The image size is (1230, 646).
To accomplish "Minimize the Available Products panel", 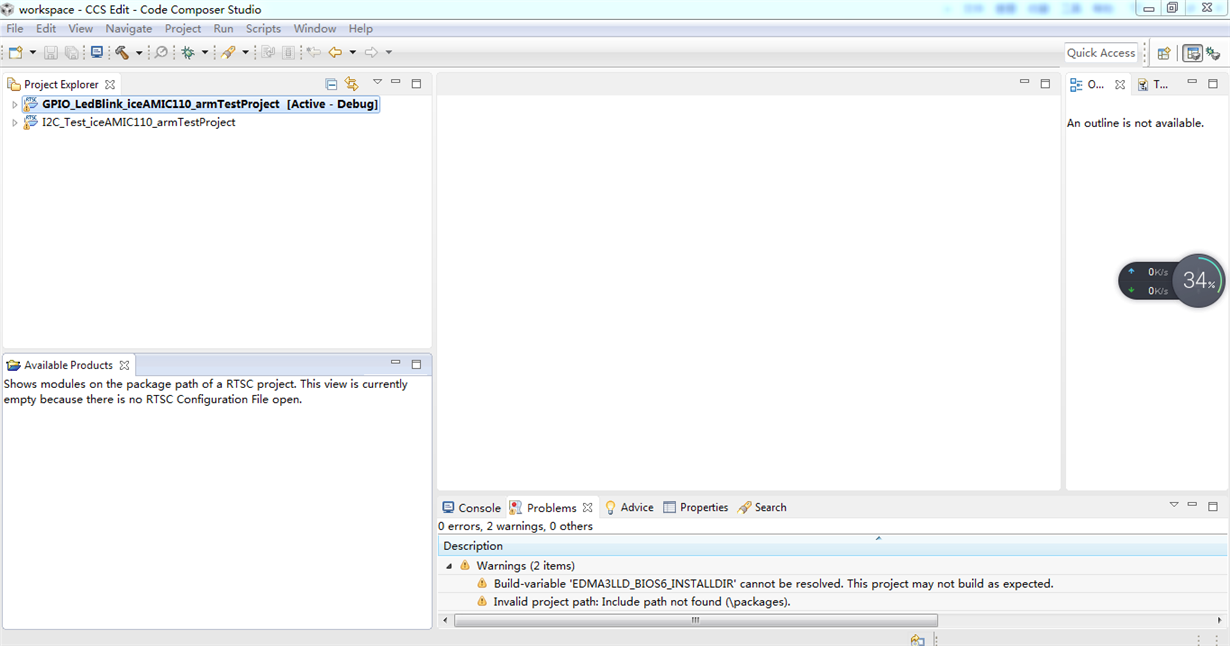I will (x=396, y=363).
